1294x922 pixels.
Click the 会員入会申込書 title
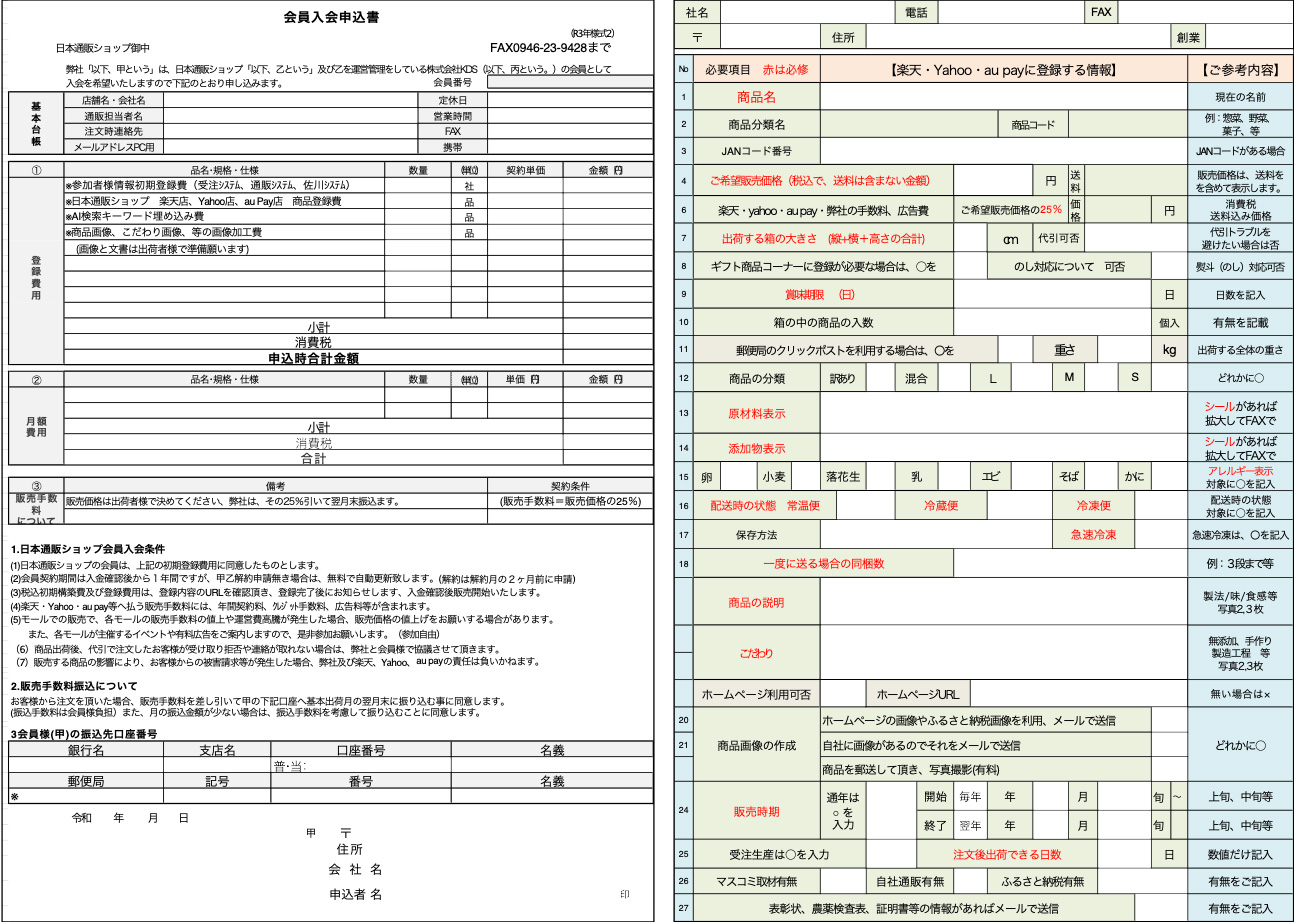tap(331, 17)
